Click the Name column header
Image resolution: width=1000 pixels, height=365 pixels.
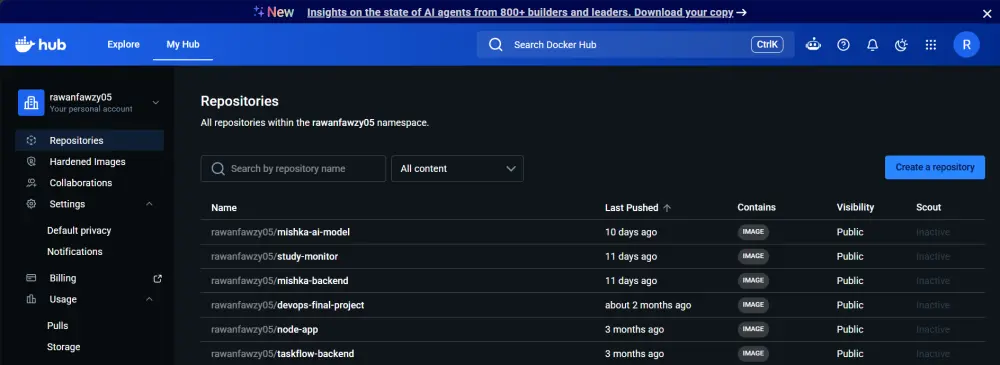(224, 207)
